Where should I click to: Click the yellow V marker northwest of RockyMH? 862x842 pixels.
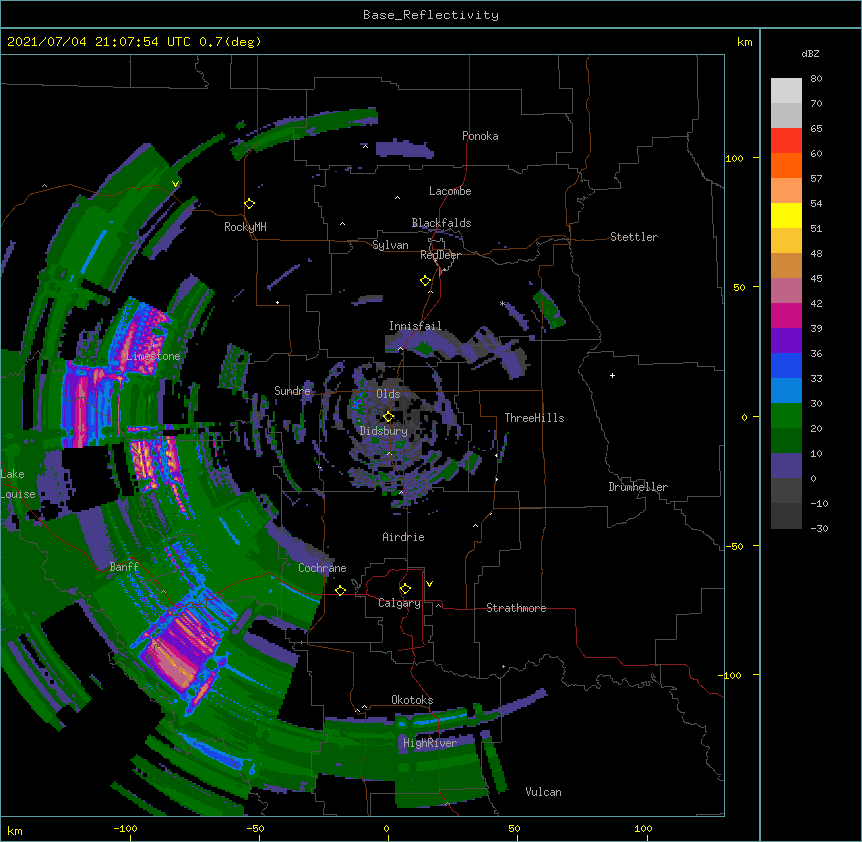tap(175, 184)
